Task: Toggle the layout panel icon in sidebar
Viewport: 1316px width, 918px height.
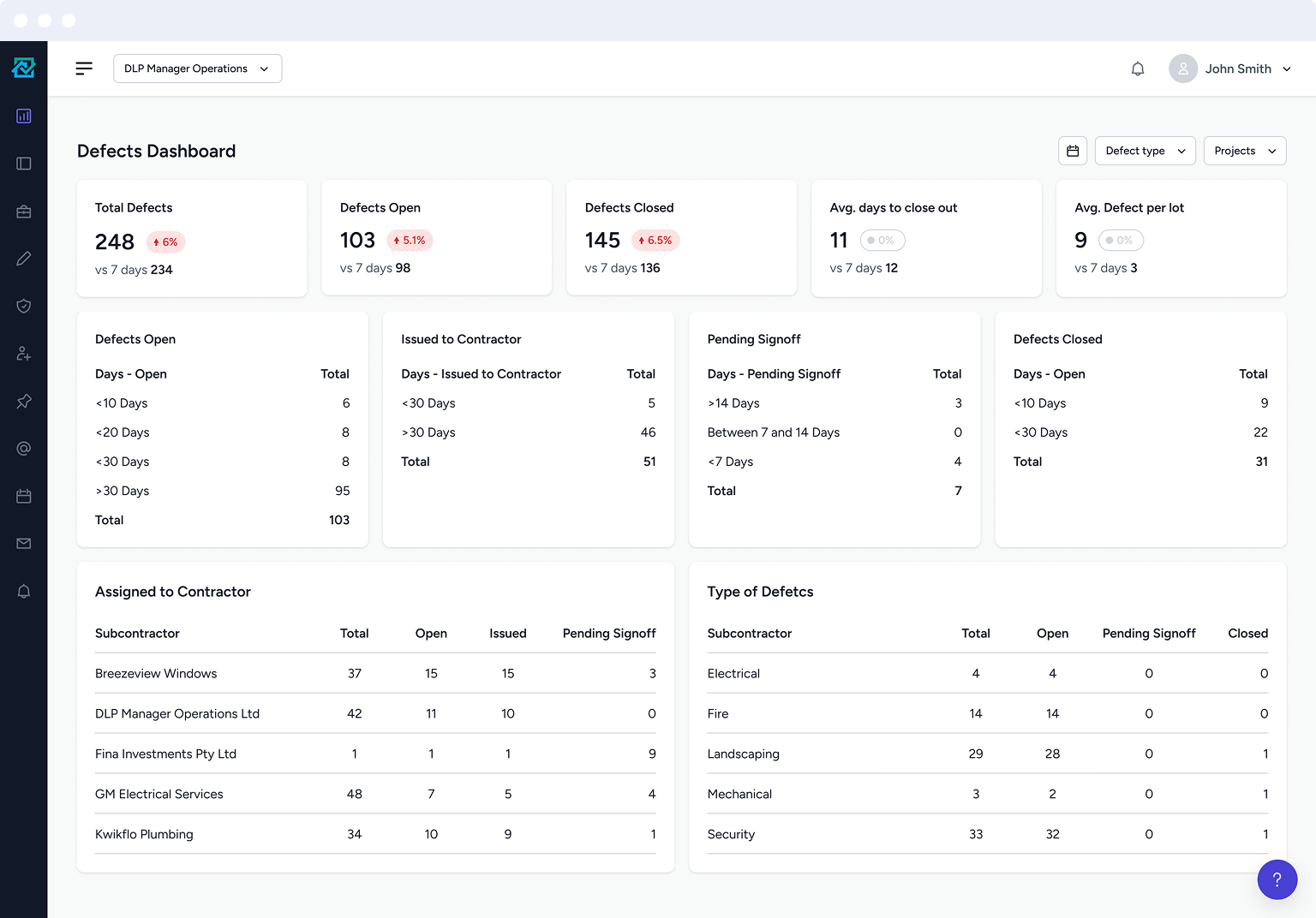Action: click(x=23, y=163)
